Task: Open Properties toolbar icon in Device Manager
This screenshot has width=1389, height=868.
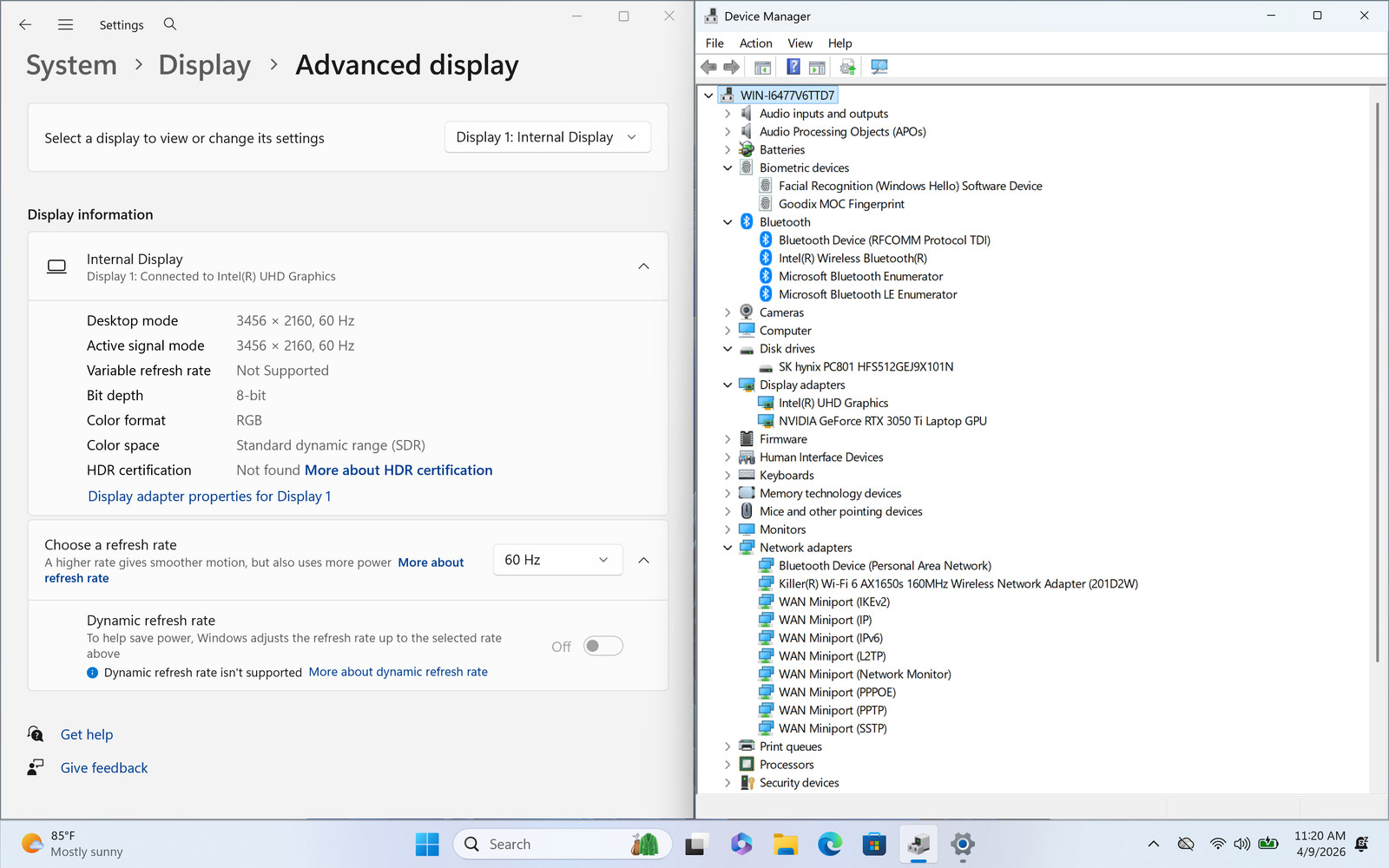Action: coord(762,67)
